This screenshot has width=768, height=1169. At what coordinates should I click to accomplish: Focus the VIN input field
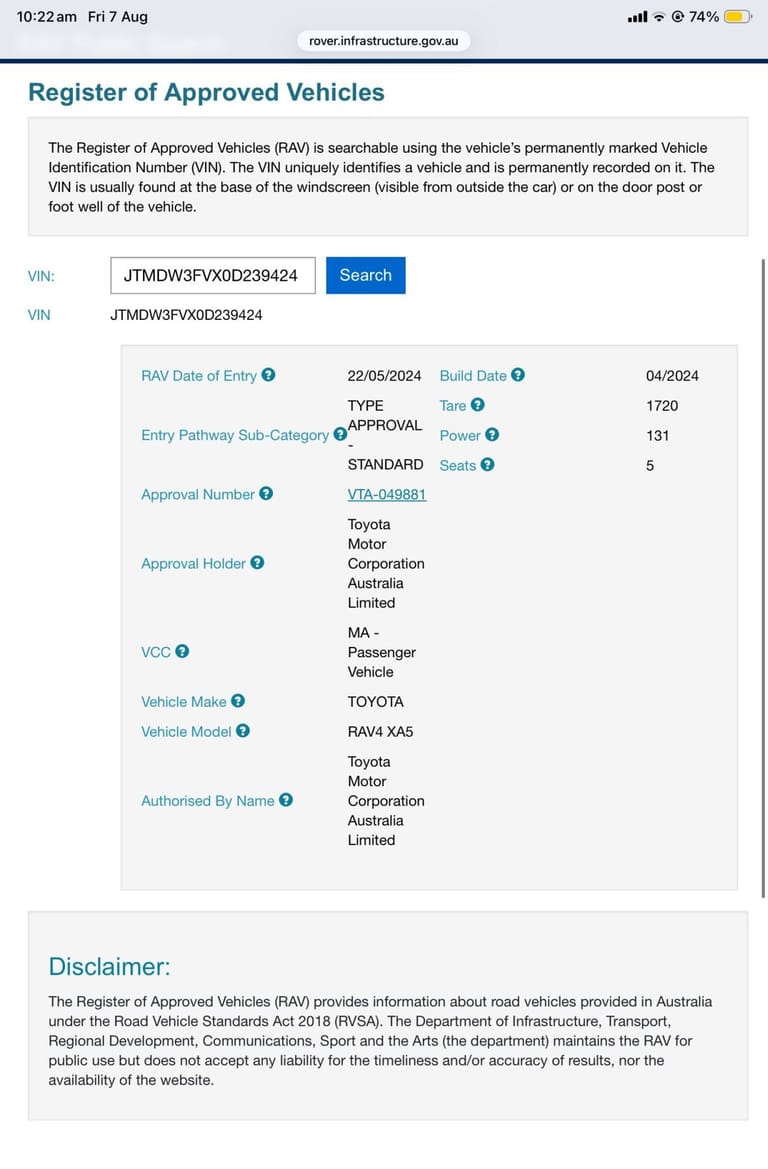click(x=213, y=275)
